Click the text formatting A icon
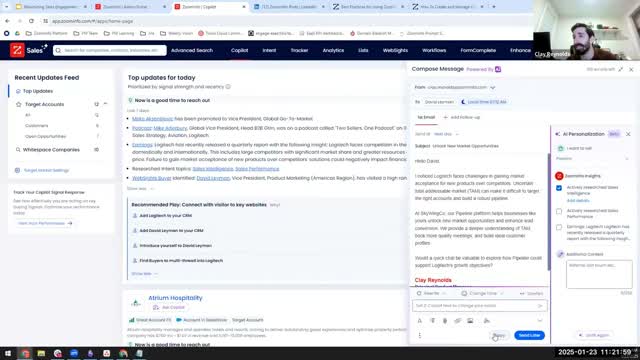The image size is (640, 360). pyautogui.click(x=420, y=321)
